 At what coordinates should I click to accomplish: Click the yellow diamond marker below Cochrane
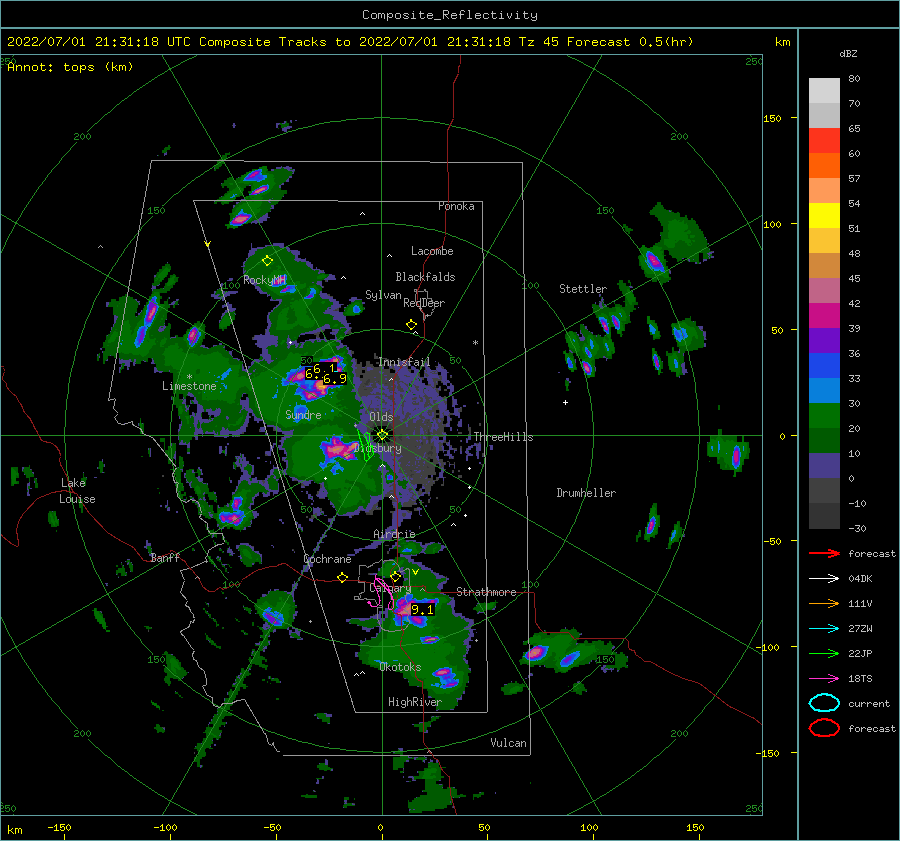(x=342, y=578)
